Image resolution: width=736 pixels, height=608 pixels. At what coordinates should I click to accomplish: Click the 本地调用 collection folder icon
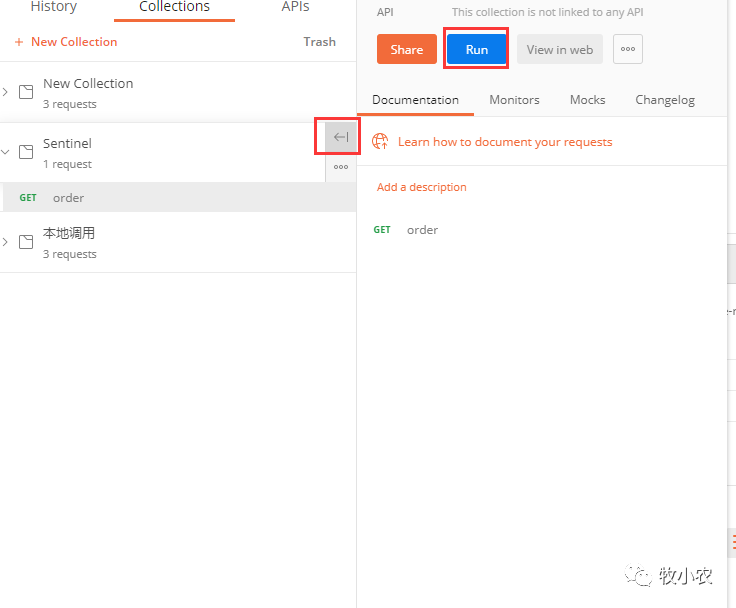coord(26,242)
